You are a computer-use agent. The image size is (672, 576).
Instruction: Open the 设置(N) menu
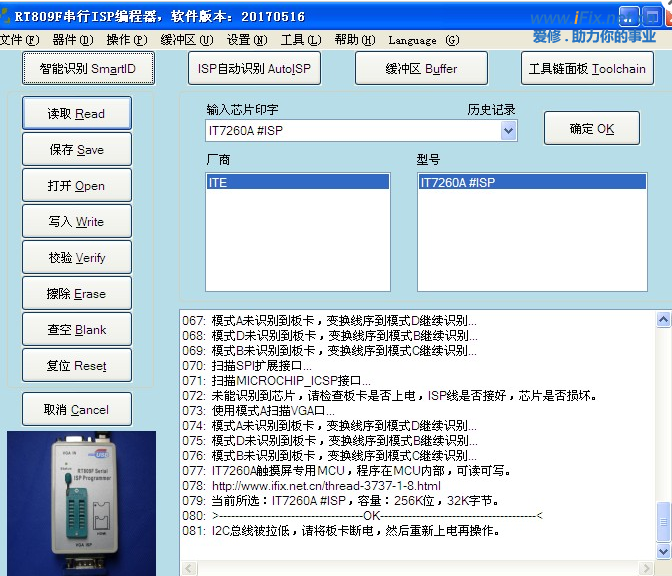(247, 40)
